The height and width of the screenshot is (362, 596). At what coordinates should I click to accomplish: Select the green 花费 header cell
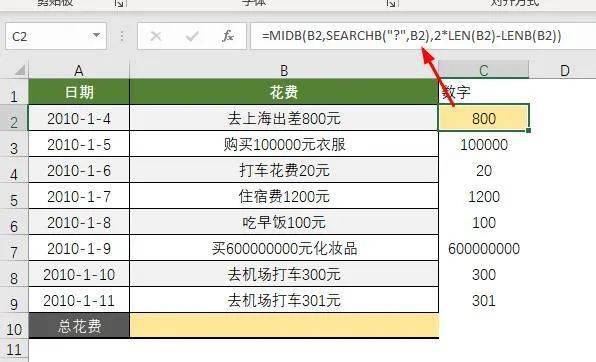pos(284,92)
